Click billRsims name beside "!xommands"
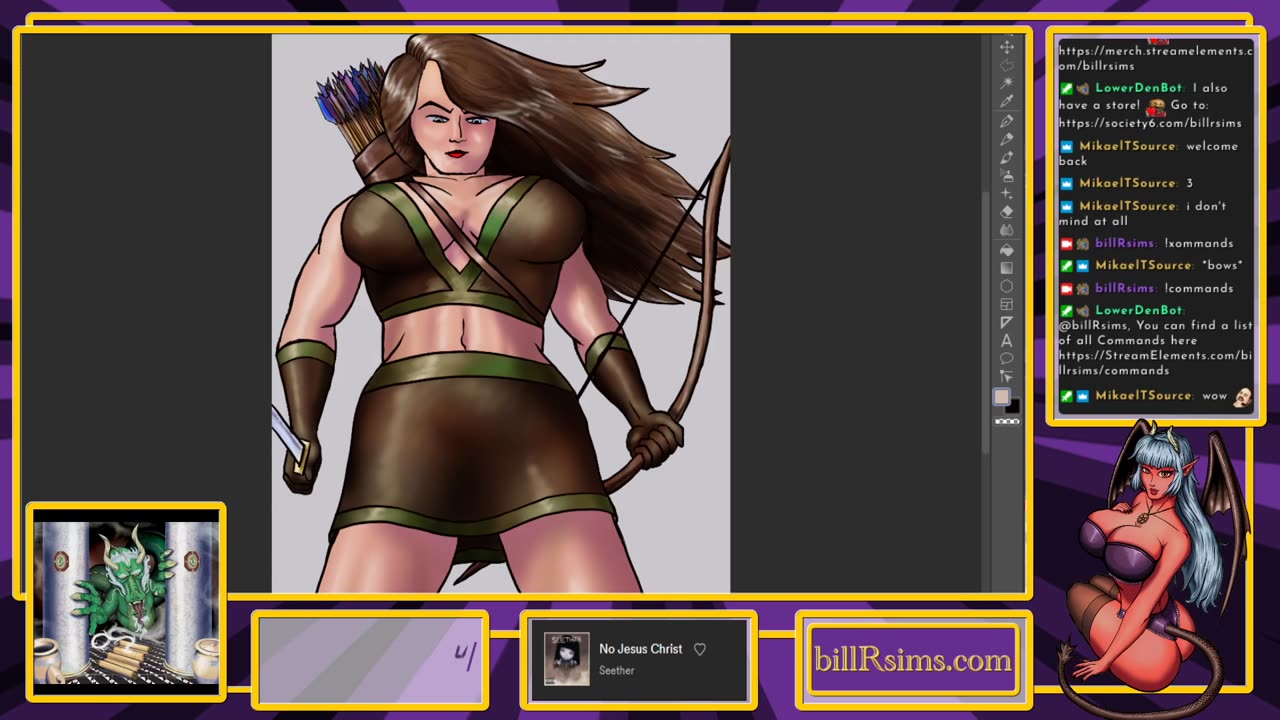The image size is (1280, 720). [1125, 243]
